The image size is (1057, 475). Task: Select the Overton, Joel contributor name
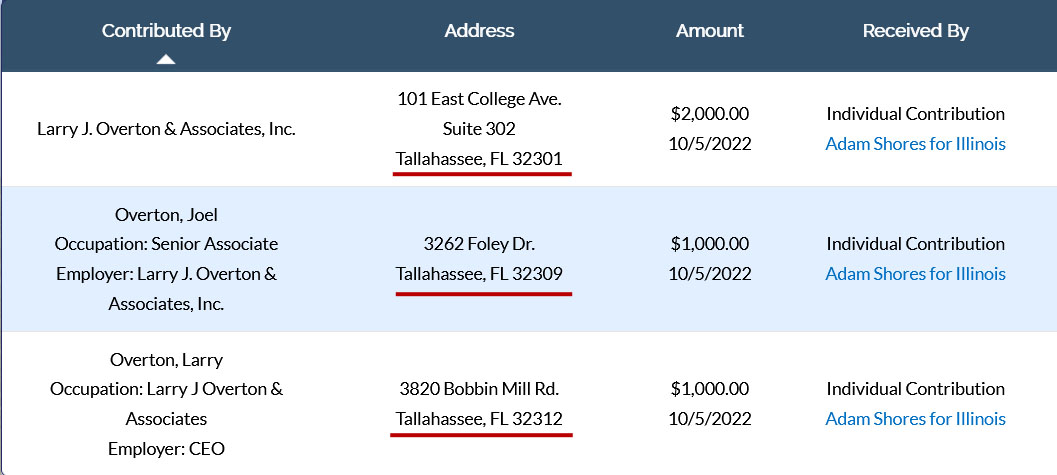(167, 215)
